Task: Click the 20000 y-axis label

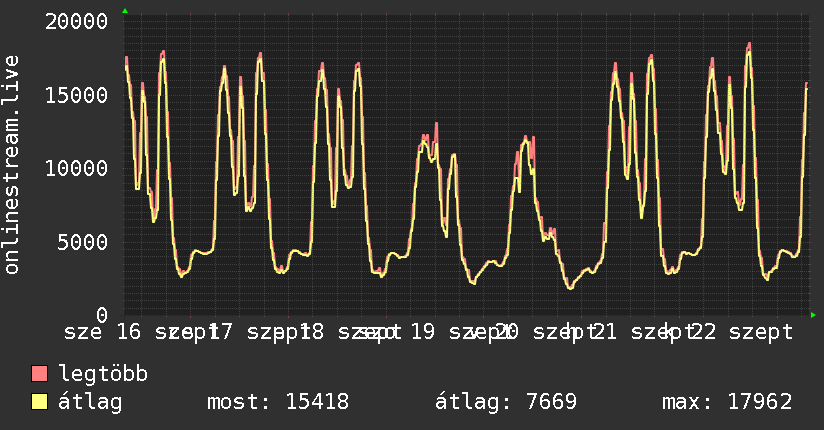Action: pos(77,22)
